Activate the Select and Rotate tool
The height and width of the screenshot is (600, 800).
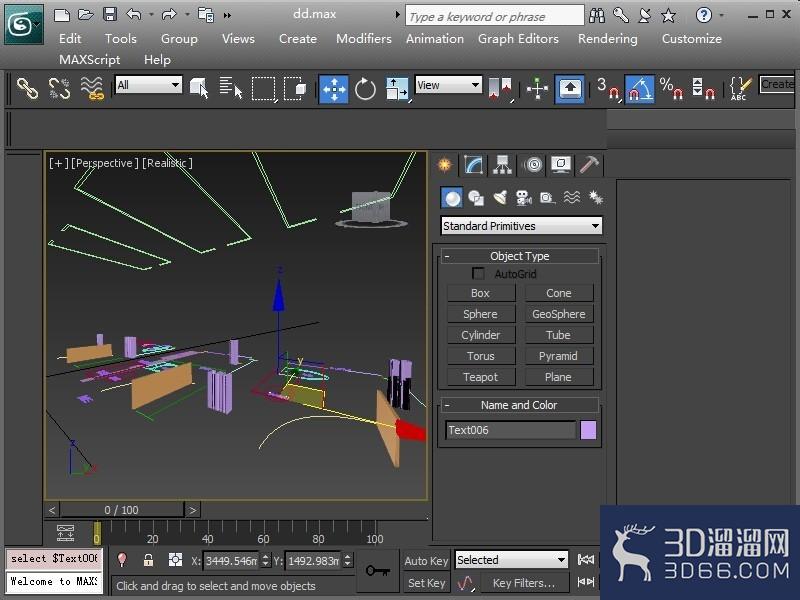[x=365, y=89]
